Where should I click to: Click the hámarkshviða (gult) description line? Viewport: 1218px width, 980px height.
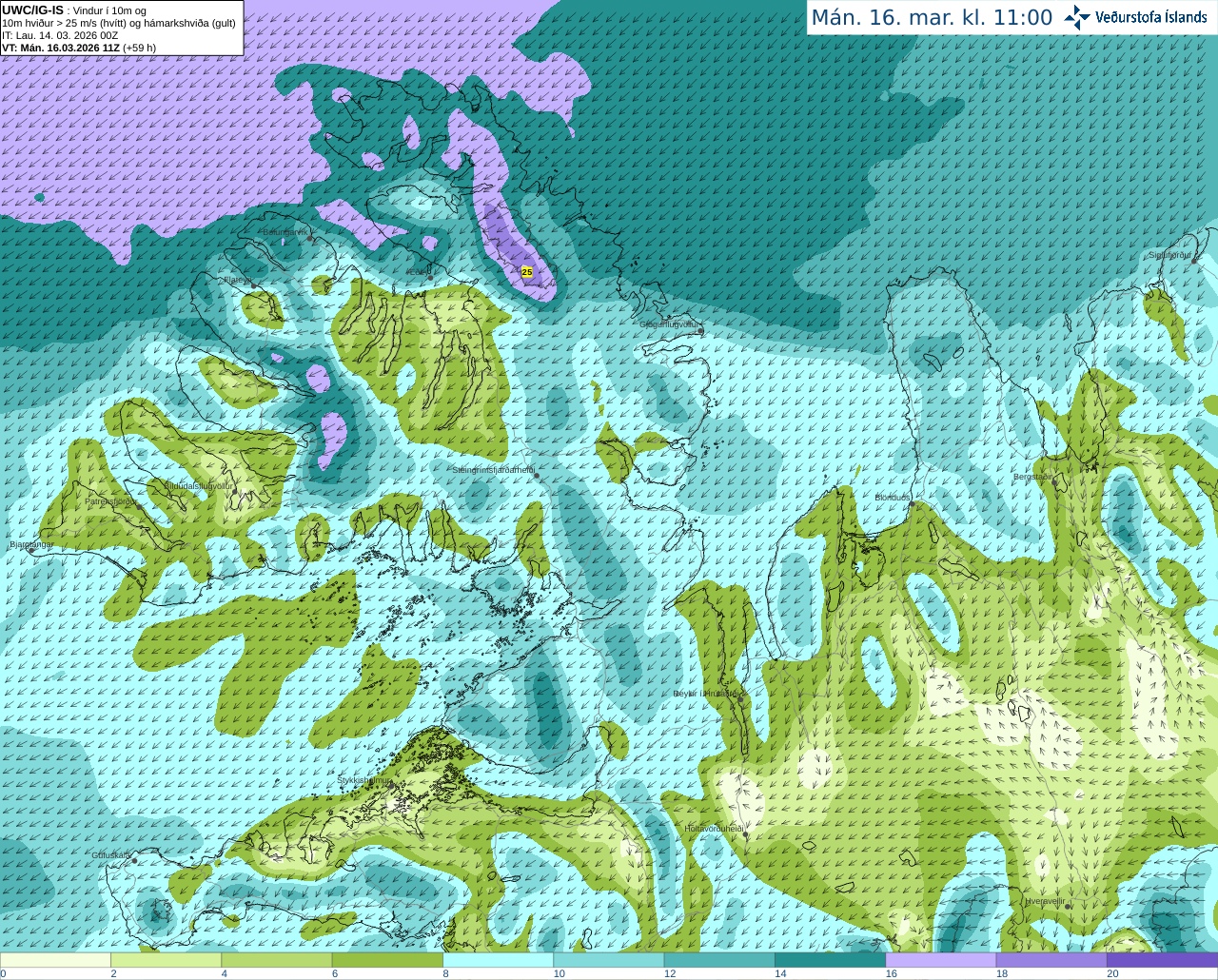click(x=119, y=23)
